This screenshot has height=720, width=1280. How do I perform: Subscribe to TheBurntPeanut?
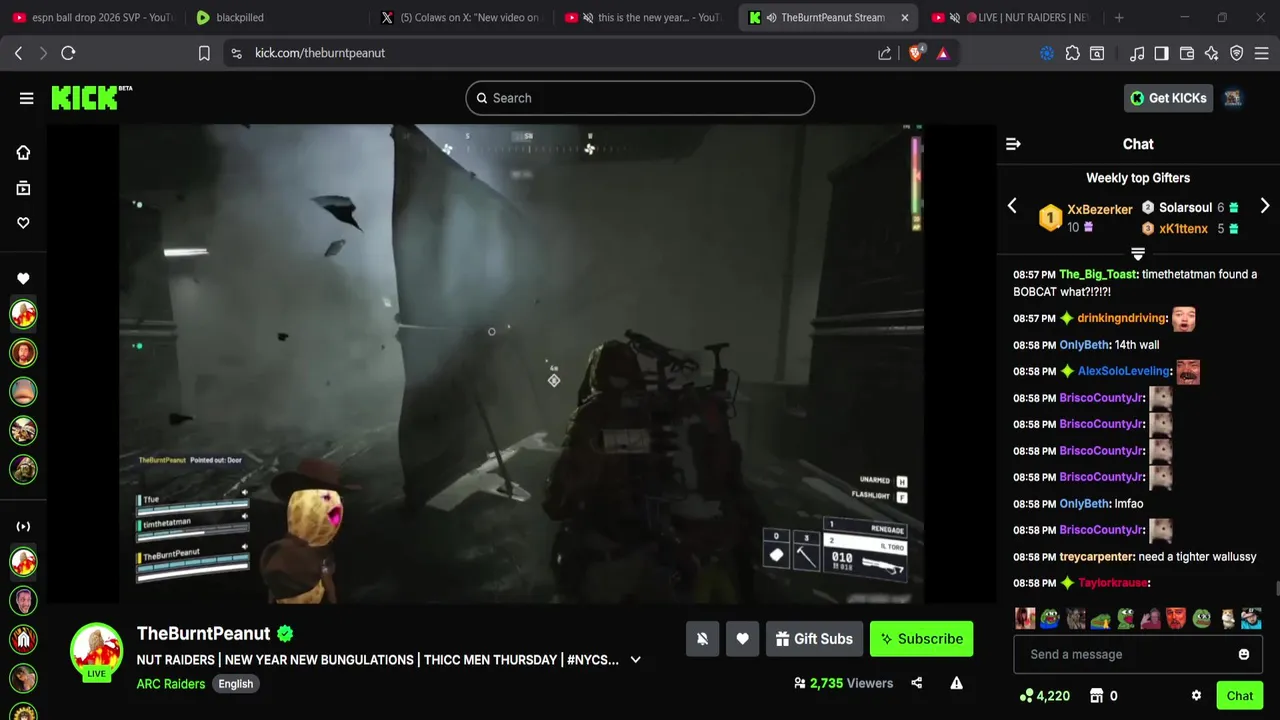click(x=921, y=639)
